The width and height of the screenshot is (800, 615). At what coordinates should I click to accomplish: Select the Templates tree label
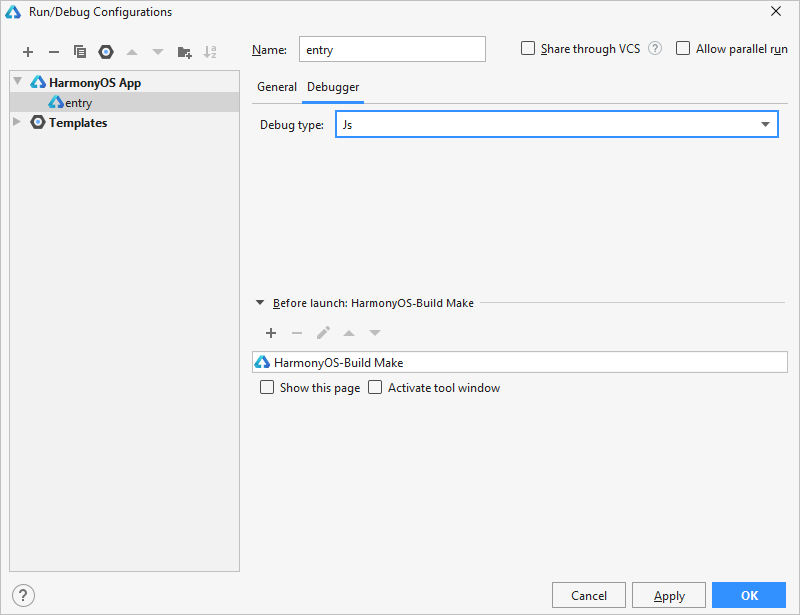(78, 122)
